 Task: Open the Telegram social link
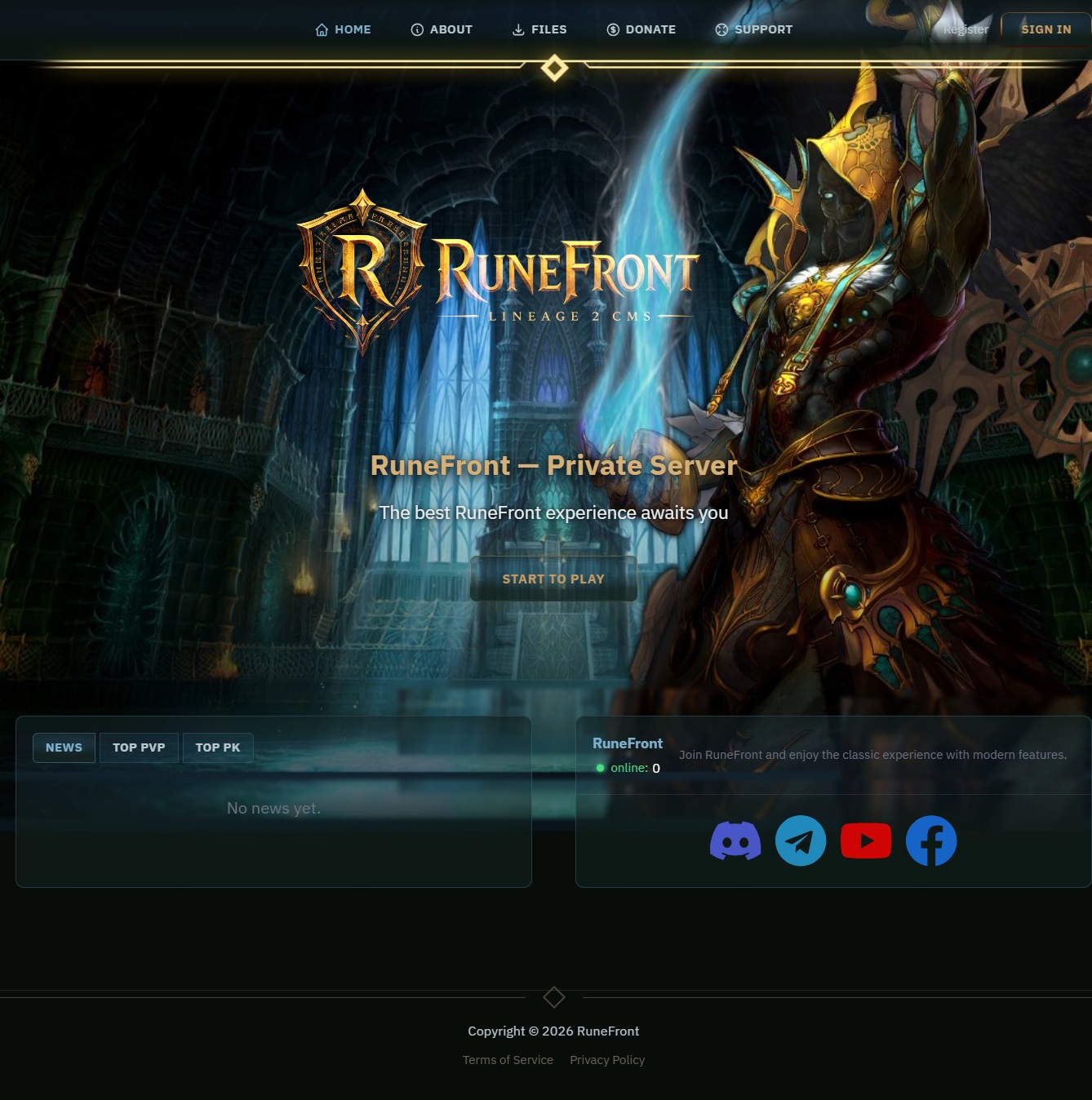[801, 841]
